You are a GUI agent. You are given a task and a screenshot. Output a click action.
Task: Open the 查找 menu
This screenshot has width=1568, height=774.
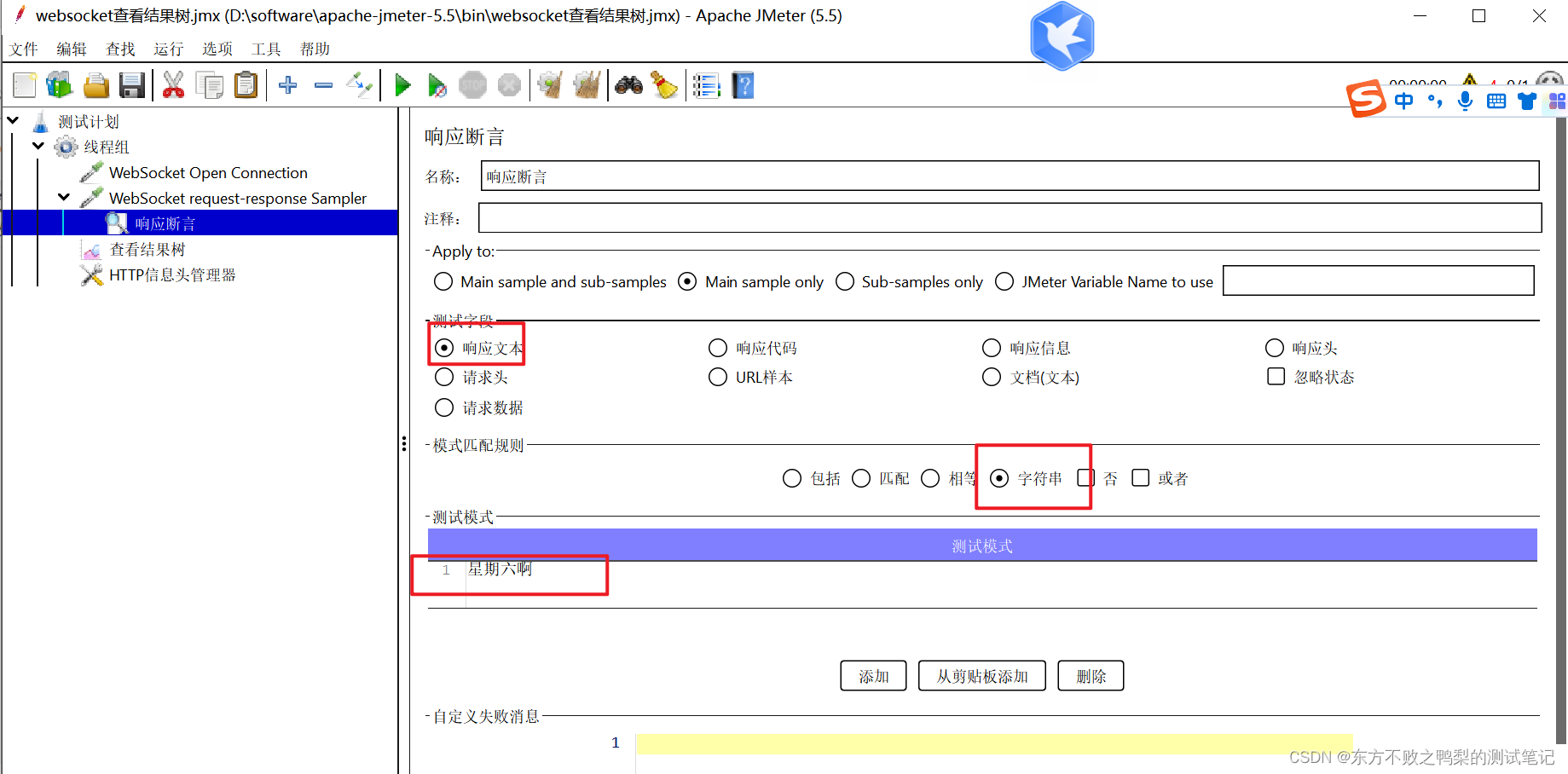coord(120,49)
